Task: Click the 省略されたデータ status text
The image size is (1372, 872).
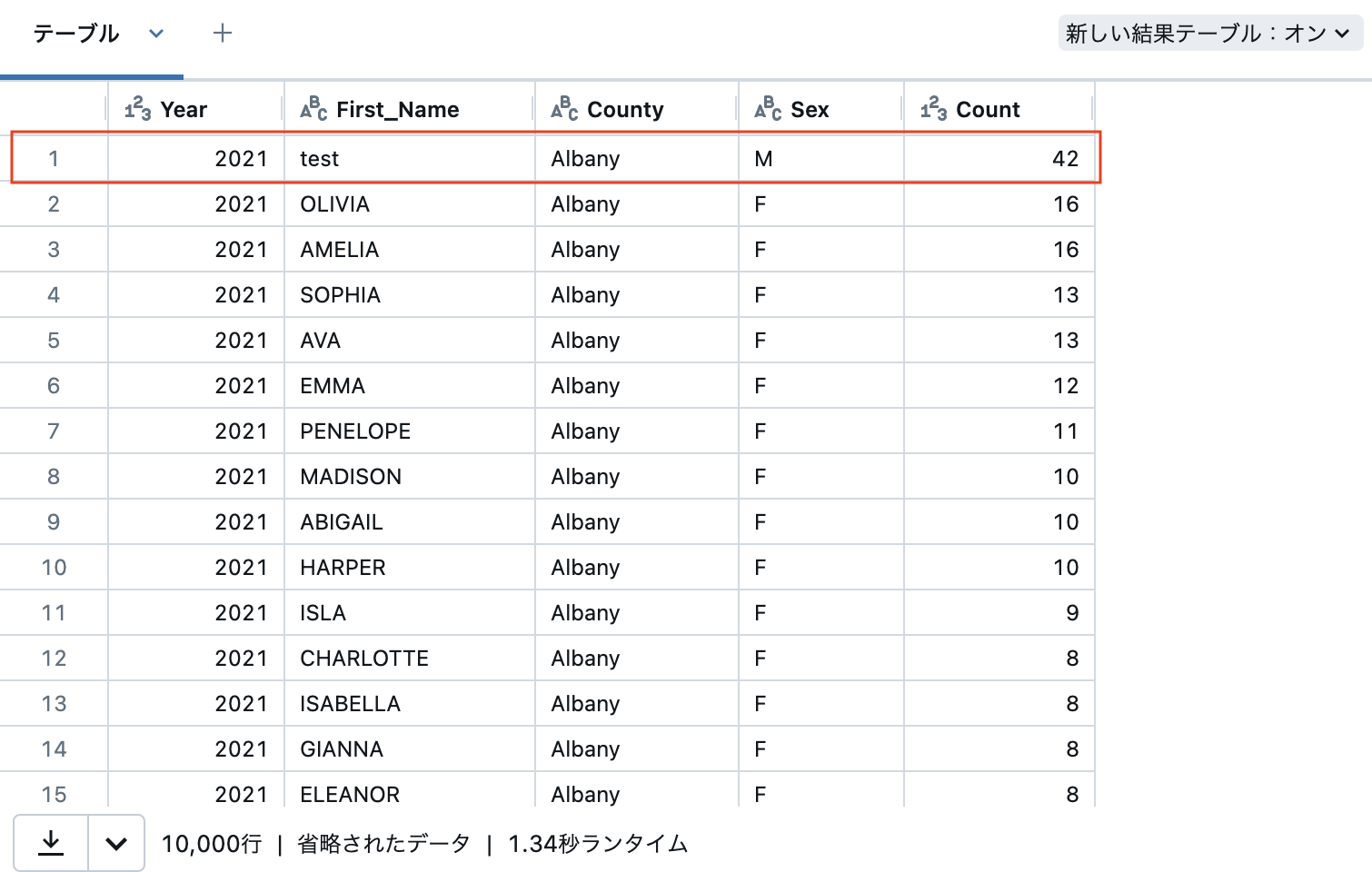Action: 383,844
